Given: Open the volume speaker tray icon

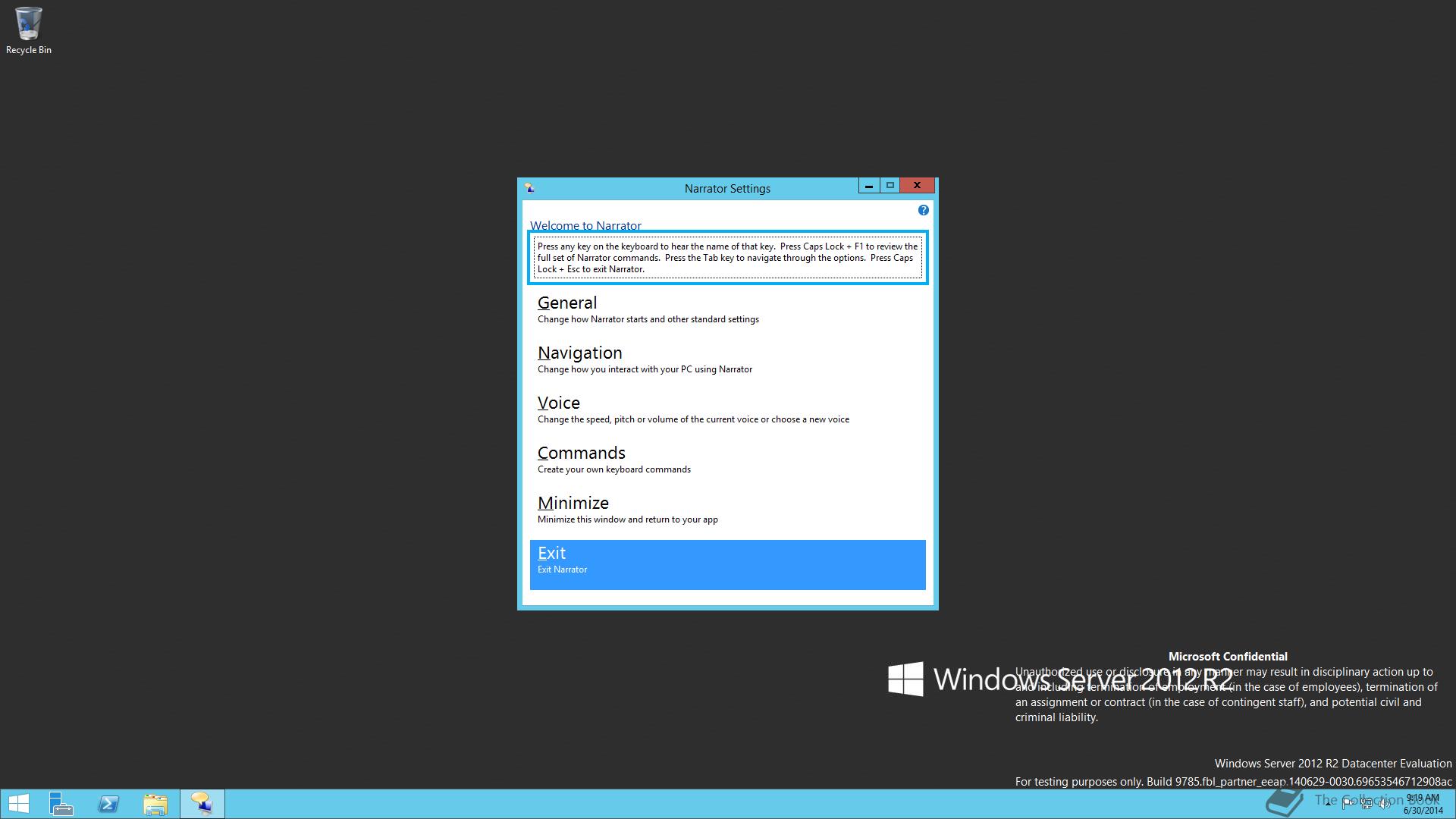Looking at the screenshot, I should [1384, 804].
